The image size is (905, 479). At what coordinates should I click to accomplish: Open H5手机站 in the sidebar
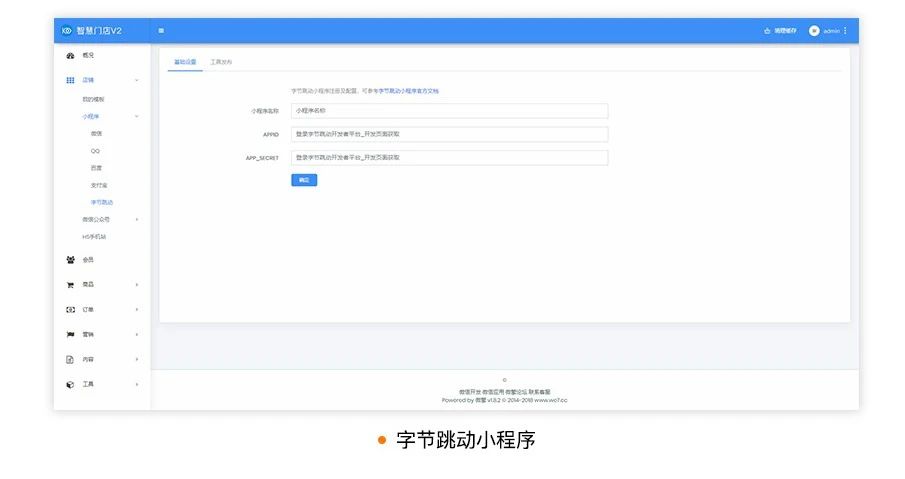coord(94,237)
